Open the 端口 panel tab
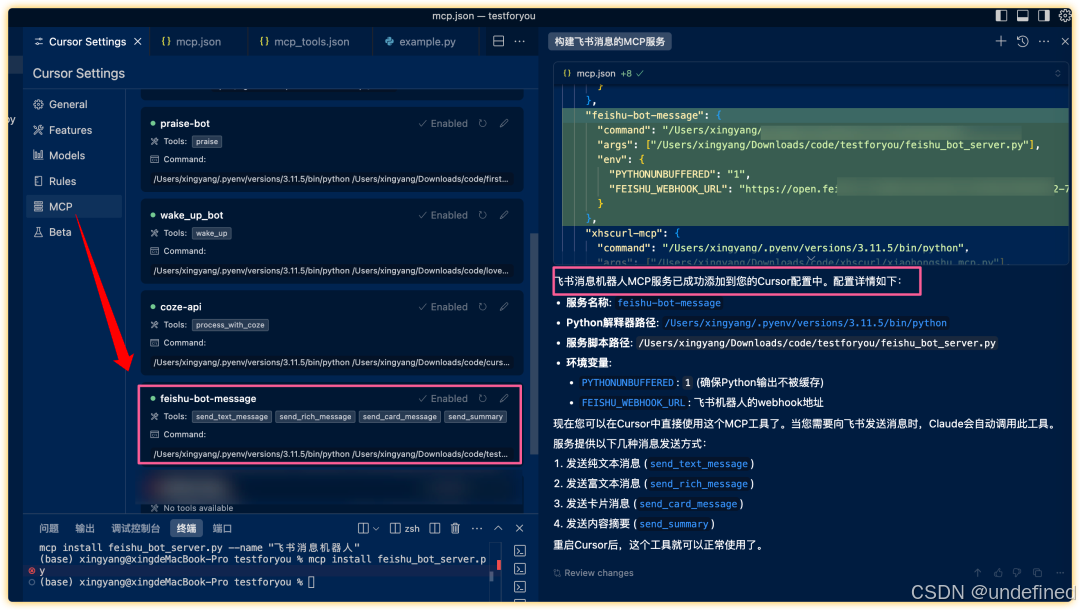The width and height of the screenshot is (1080, 610). tap(222, 529)
